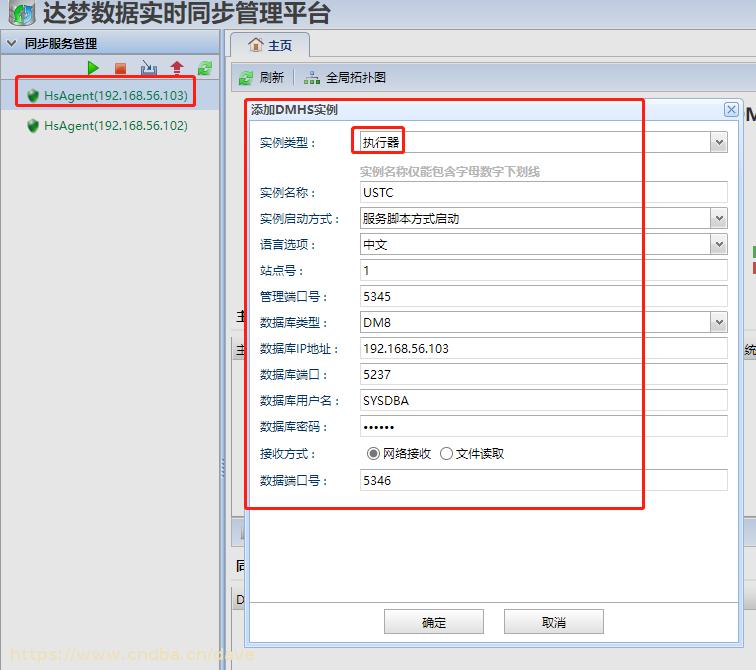Click the hint 实例名称仅能包含字母数字下划线
The height and width of the screenshot is (670, 756).
coord(450,172)
